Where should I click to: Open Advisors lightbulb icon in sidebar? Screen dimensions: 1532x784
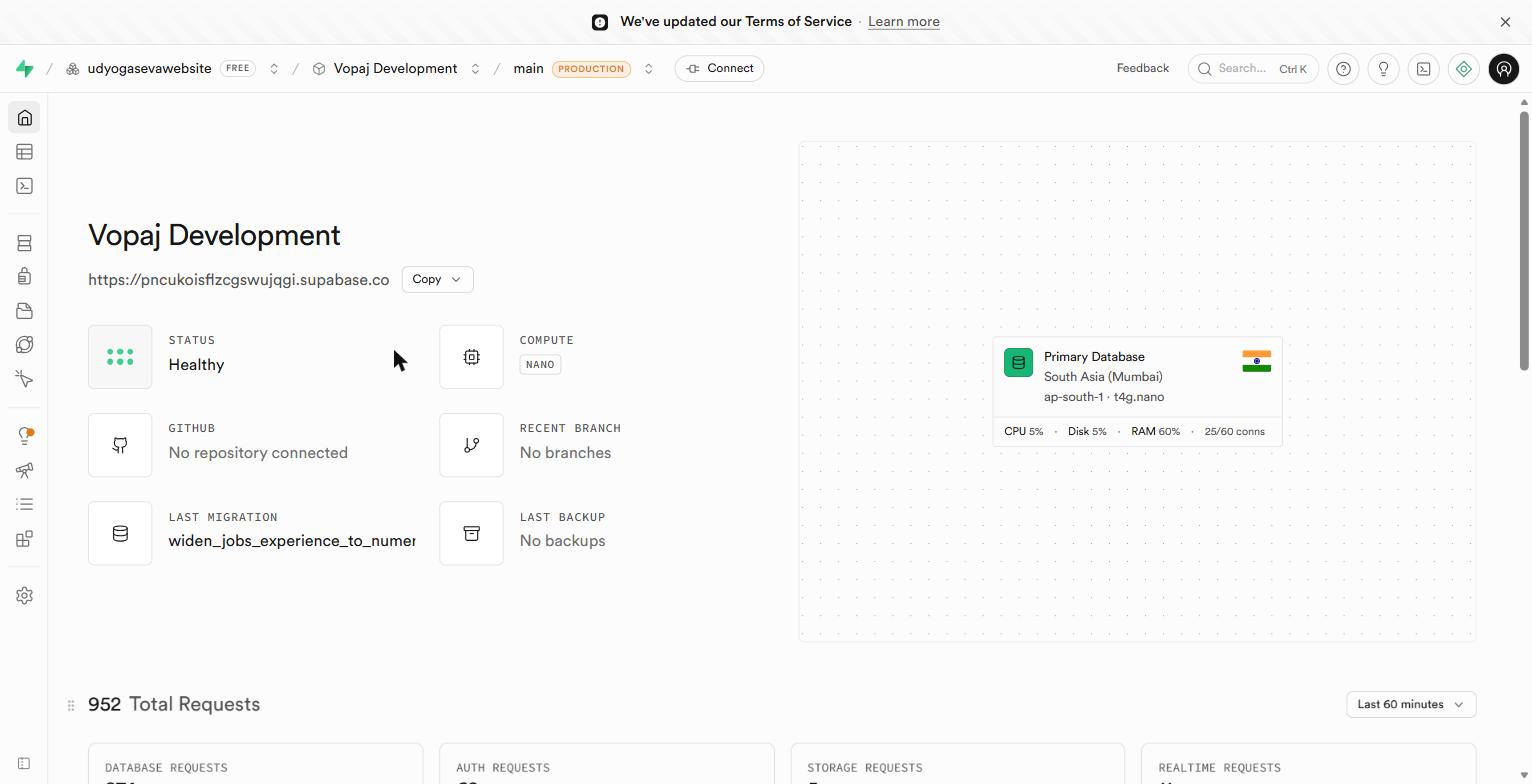(x=25, y=436)
